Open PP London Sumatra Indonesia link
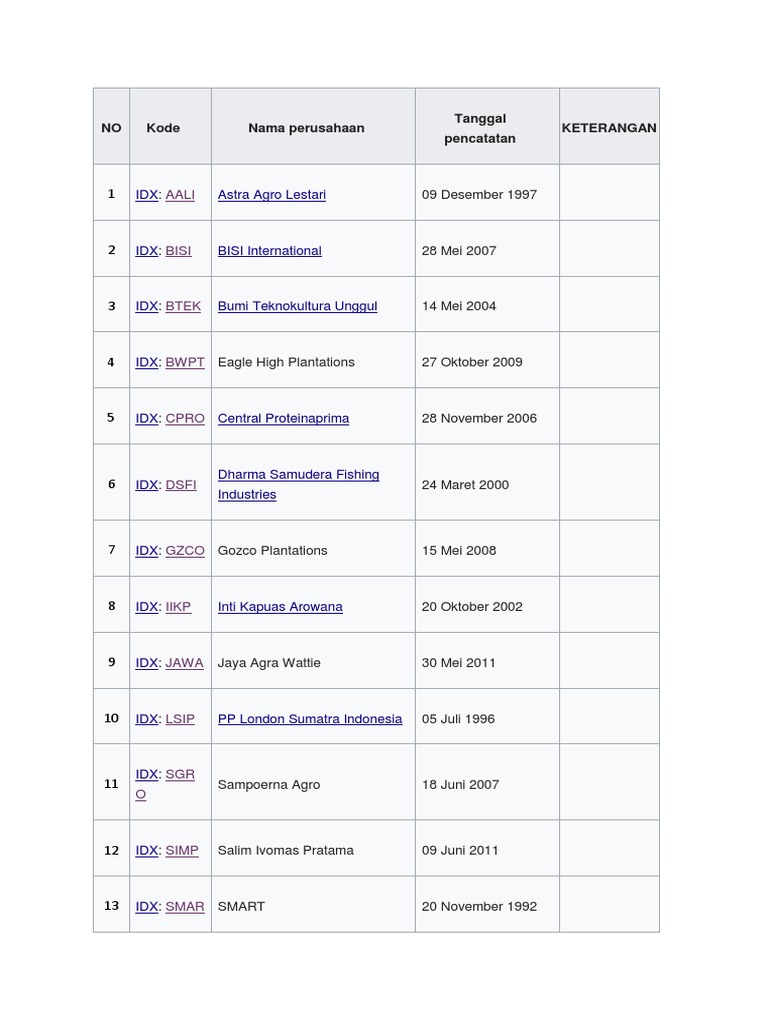 click(310, 719)
